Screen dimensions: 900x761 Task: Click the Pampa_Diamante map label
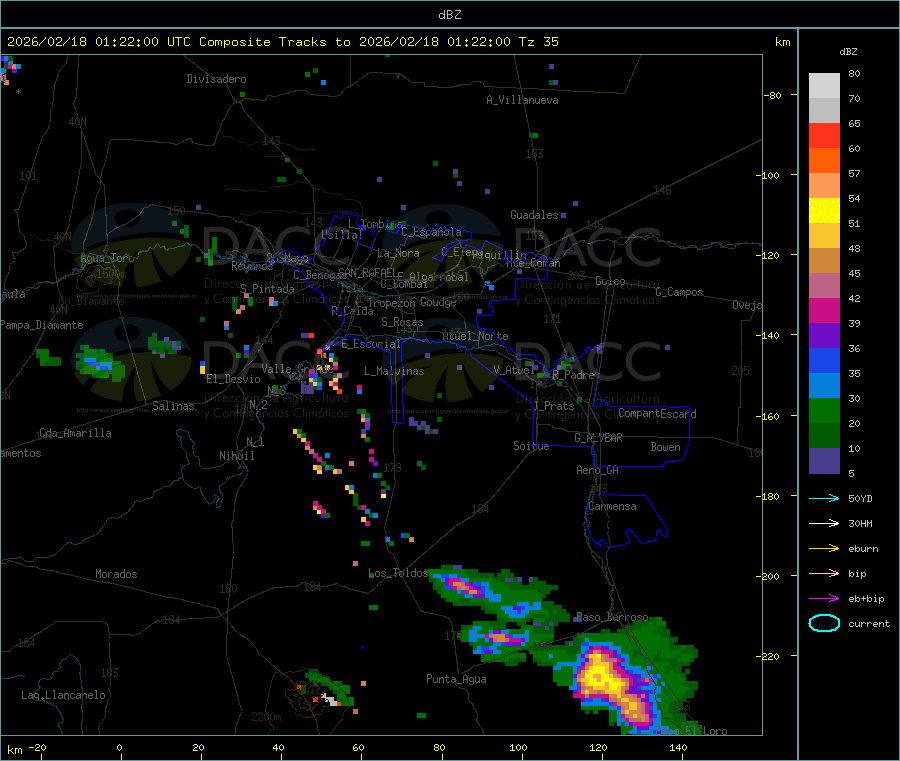tap(41, 325)
